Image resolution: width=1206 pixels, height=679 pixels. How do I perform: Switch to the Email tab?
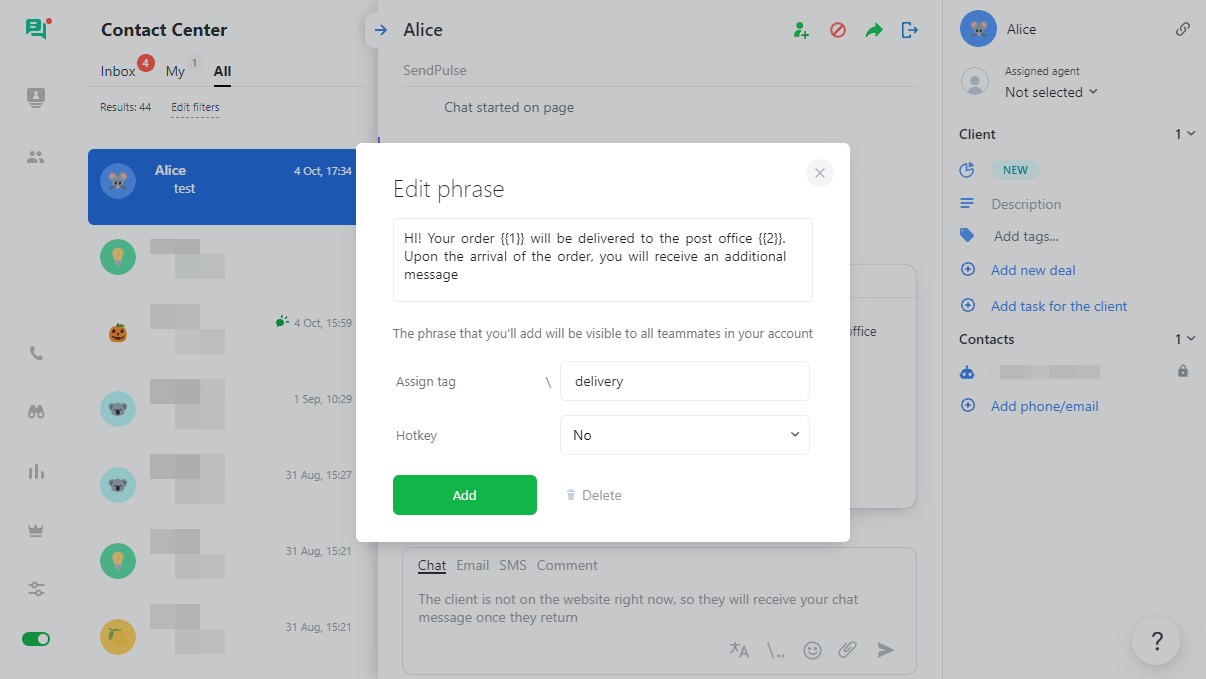tap(472, 565)
